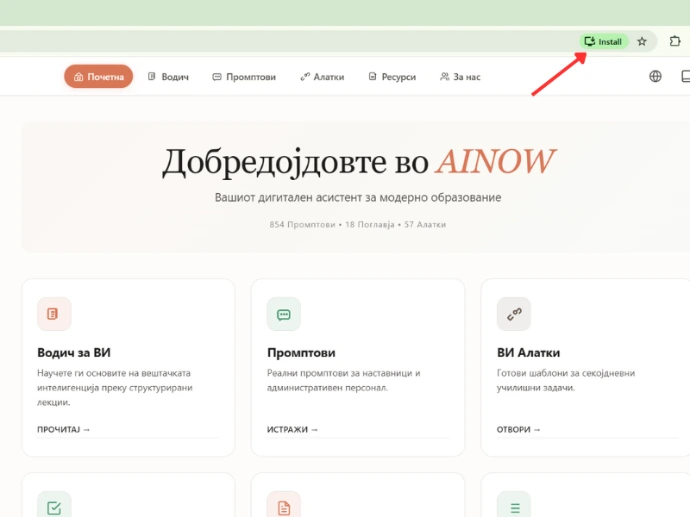Click the partially visible icon right of globe
Viewport: 690px width, 517px height.
click(x=685, y=76)
